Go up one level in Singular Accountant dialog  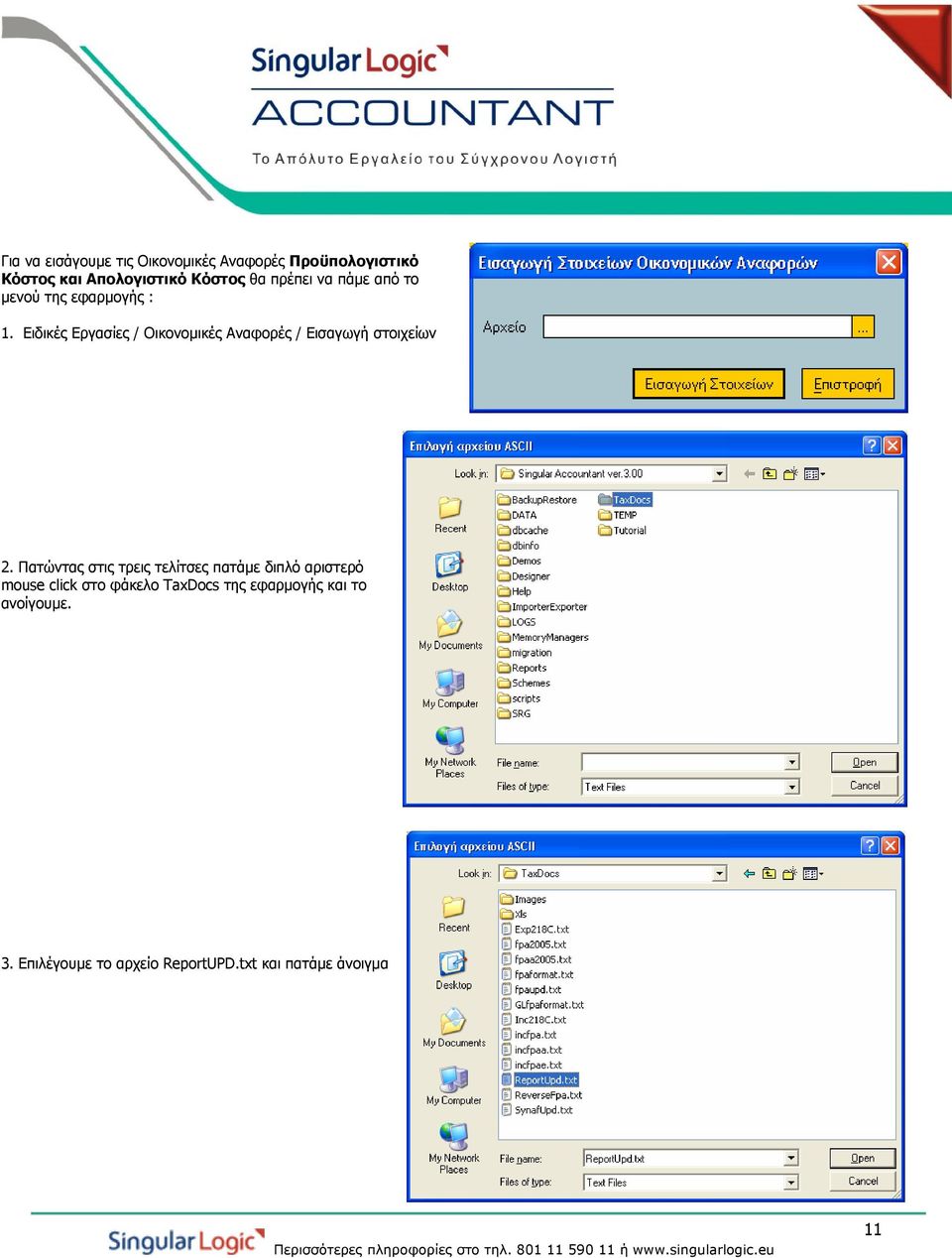pyautogui.click(x=770, y=474)
